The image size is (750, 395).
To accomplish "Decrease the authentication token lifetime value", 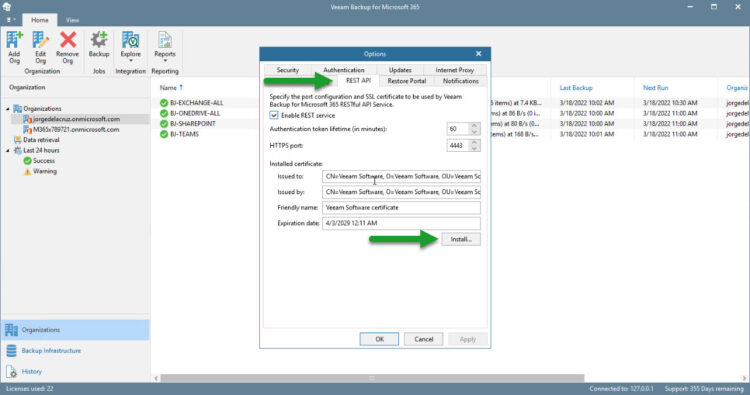I will click(x=474, y=132).
